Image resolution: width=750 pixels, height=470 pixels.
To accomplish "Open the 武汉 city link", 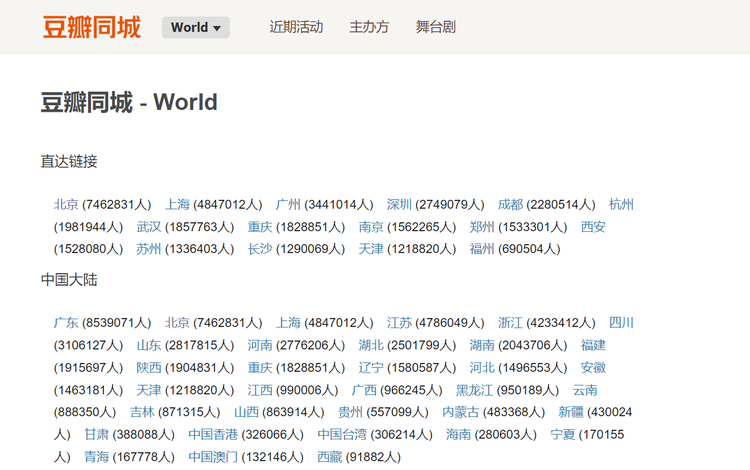I will [149, 227].
